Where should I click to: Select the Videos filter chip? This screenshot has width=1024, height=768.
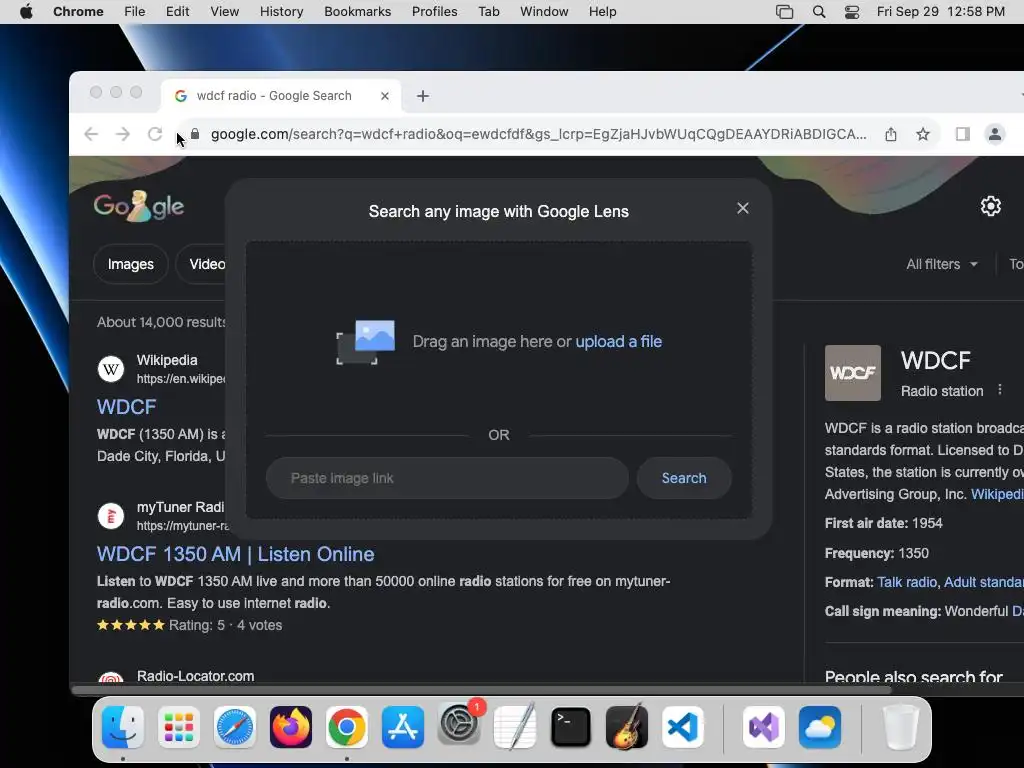point(202,264)
